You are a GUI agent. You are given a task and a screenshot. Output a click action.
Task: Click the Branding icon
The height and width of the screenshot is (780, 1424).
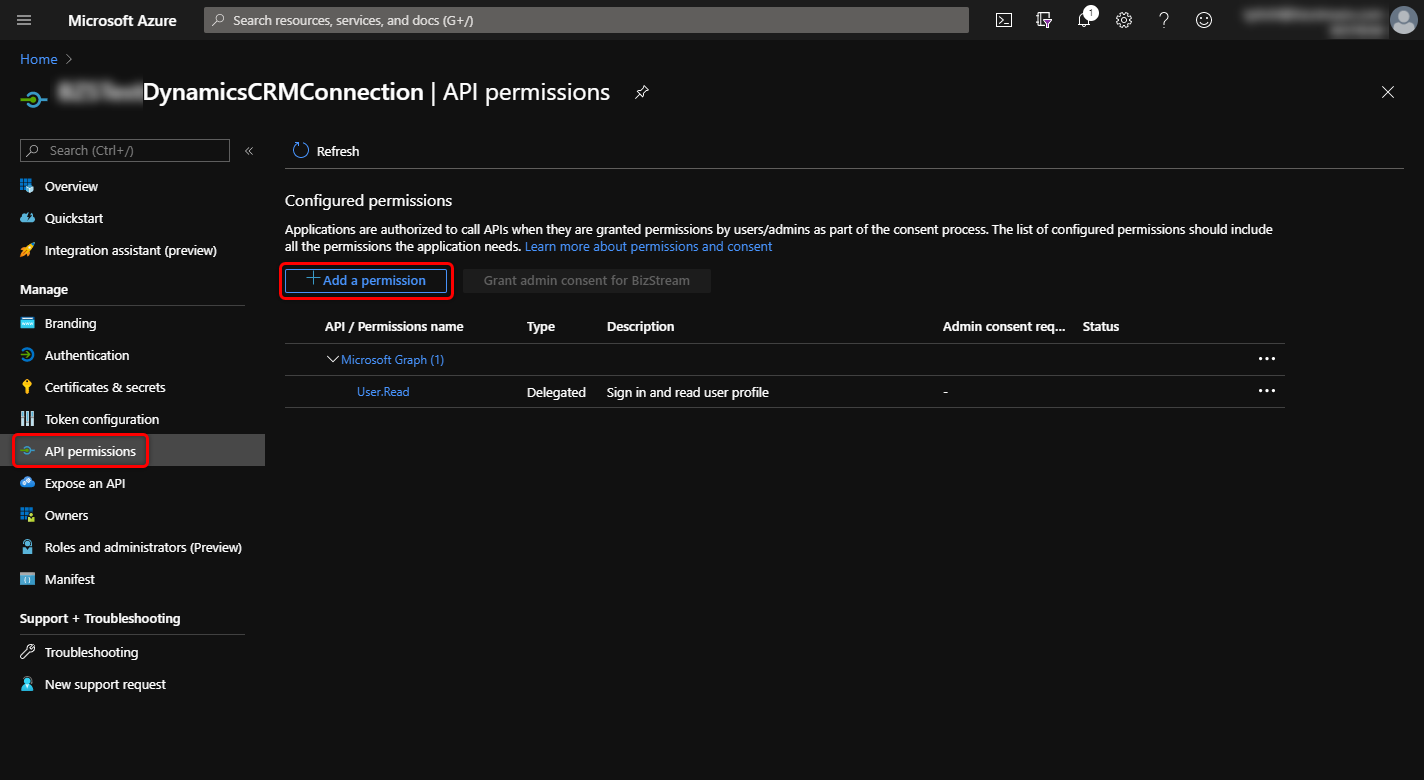pyautogui.click(x=27, y=323)
